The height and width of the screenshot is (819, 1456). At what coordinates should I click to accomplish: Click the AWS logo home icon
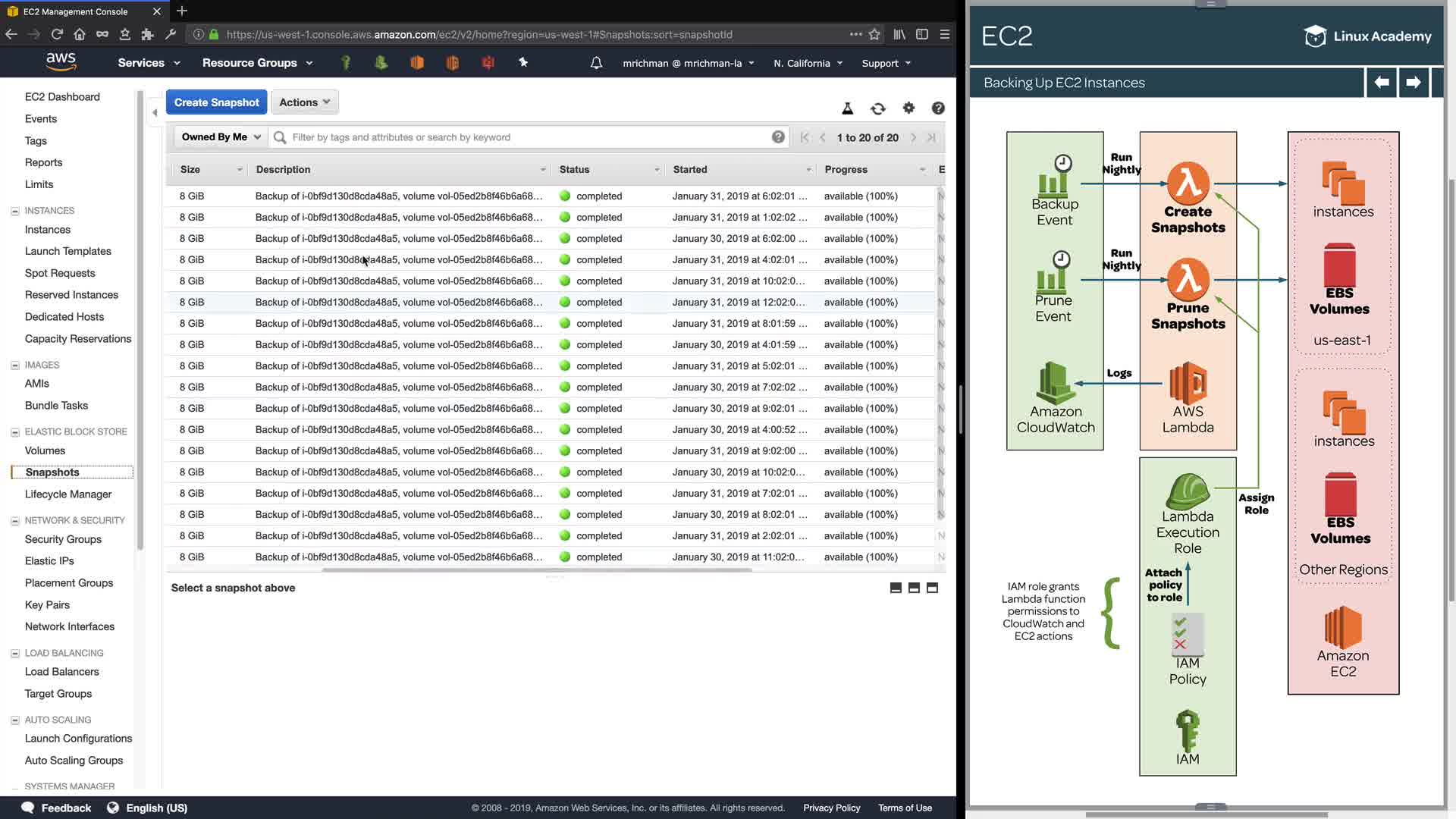tap(61, 62)
